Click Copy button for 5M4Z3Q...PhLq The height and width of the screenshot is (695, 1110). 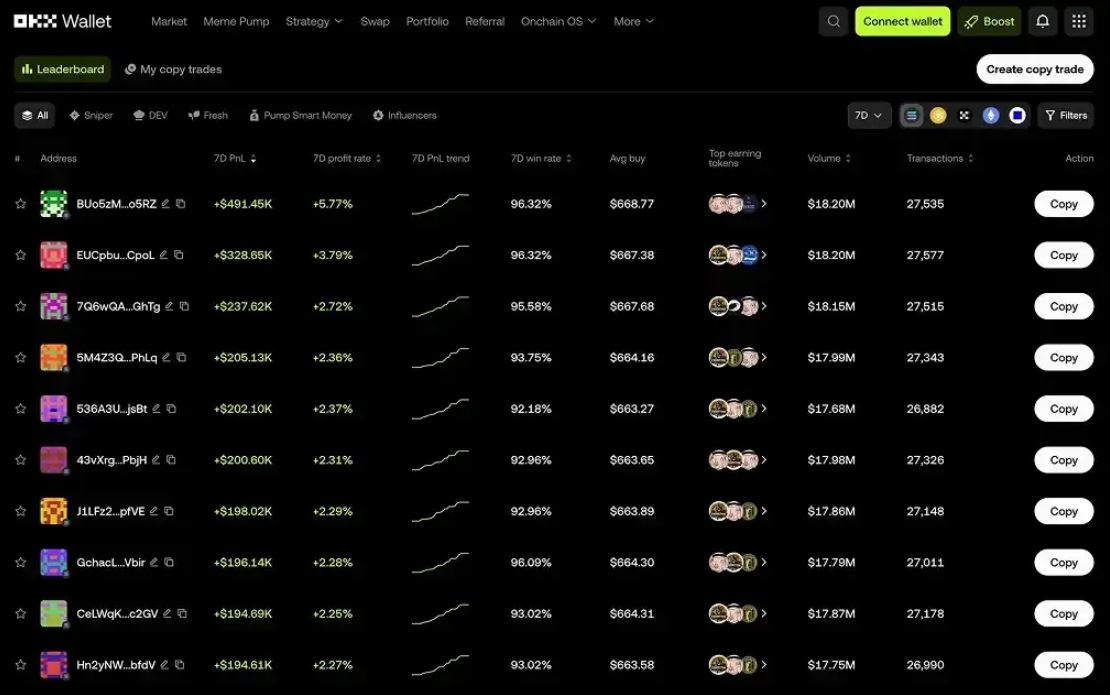point(1064,357)
